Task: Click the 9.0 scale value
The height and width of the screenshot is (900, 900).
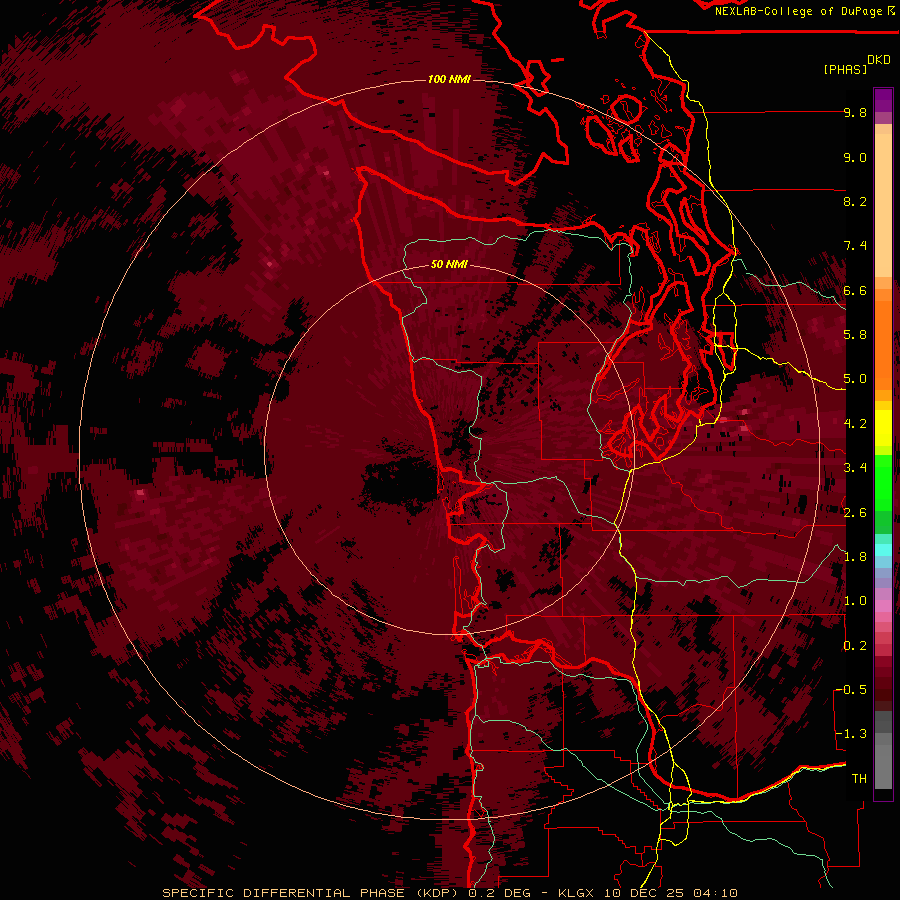Action: [855, 158]
